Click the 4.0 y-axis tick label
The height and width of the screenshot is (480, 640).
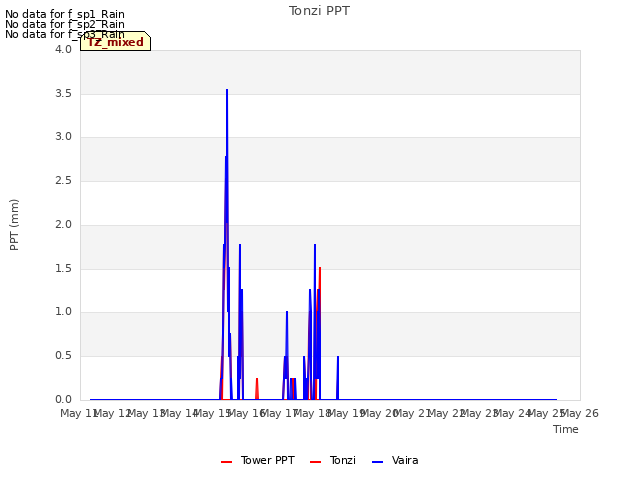[63, 49]
